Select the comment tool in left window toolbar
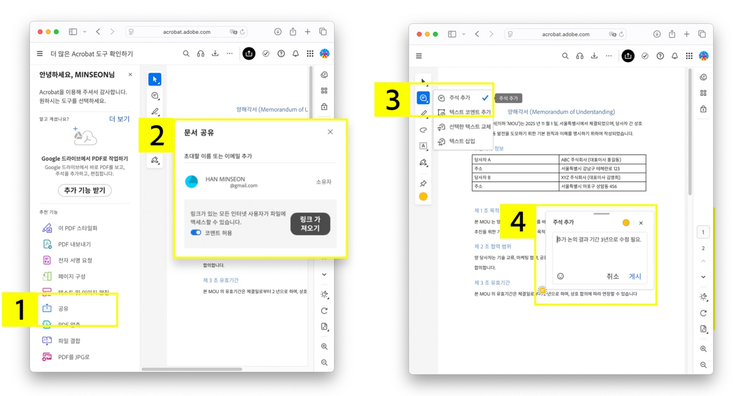The image size is (750, 396). click(x=155, y=96)
